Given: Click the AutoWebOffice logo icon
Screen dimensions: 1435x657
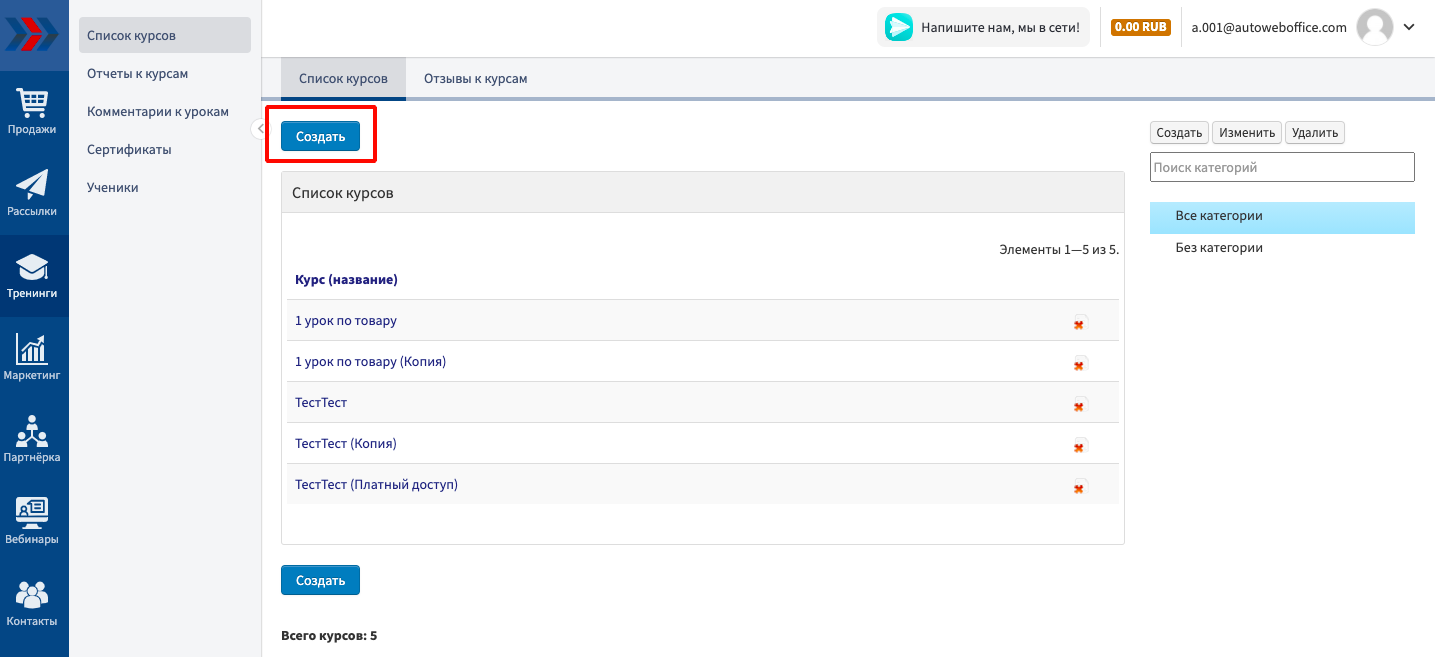Looking at the screenshot, I should point(33,33).
